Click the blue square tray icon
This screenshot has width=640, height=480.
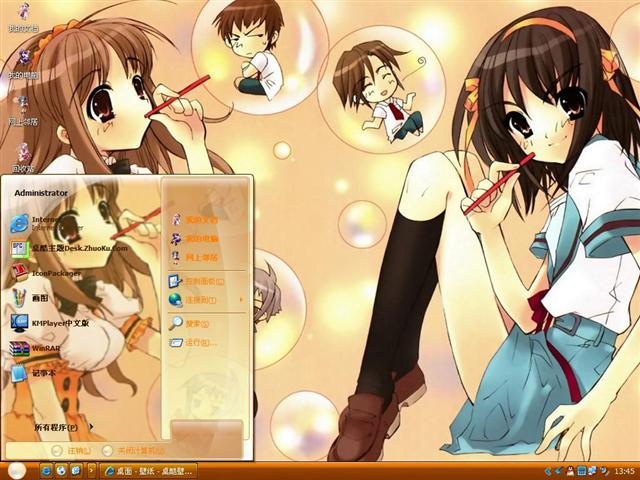(x=582, y=471)
